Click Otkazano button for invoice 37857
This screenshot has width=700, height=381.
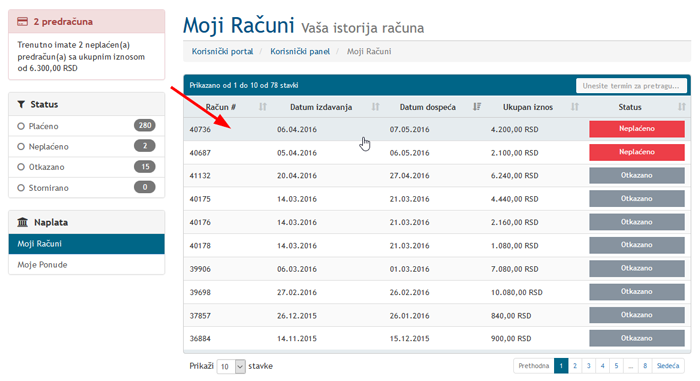point(637,315)
